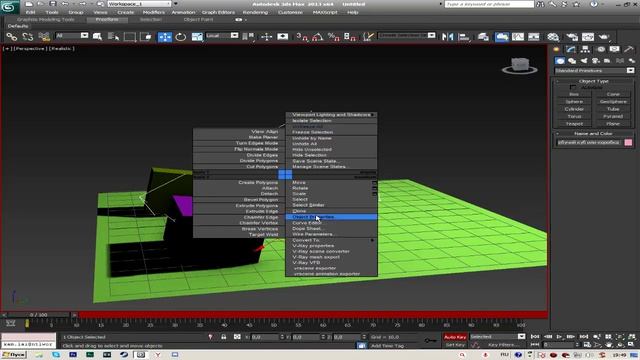
Task: Open the selection filter All dropdown
Action: click(x=72, y=36)
